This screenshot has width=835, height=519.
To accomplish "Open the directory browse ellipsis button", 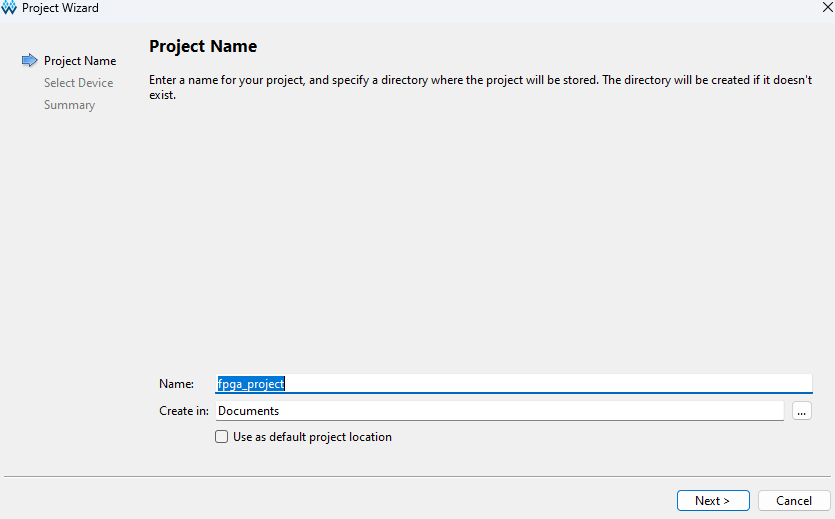I will coord(801,411).
